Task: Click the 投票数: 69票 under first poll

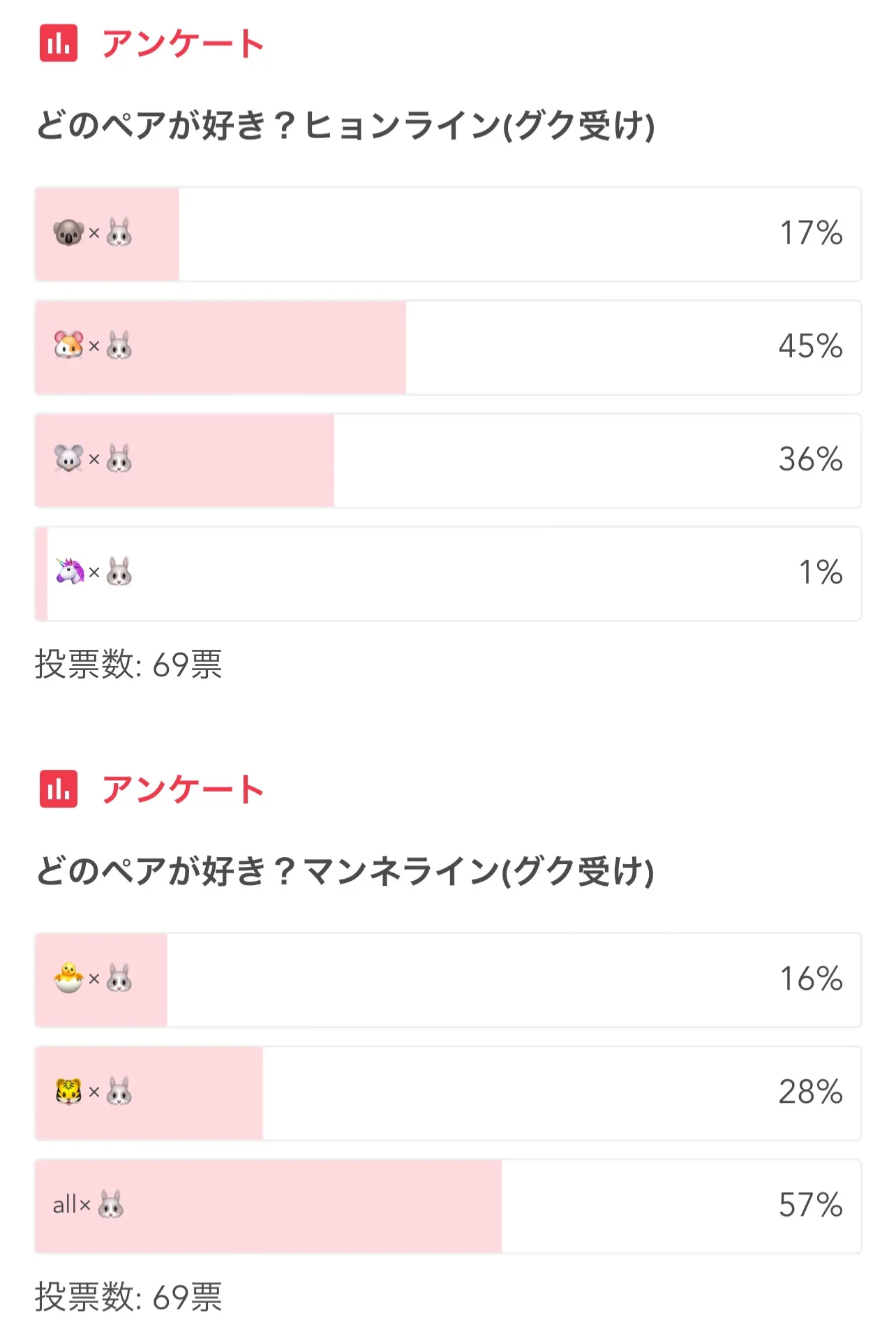Action: pyautogui.click(x=128, y=664)
